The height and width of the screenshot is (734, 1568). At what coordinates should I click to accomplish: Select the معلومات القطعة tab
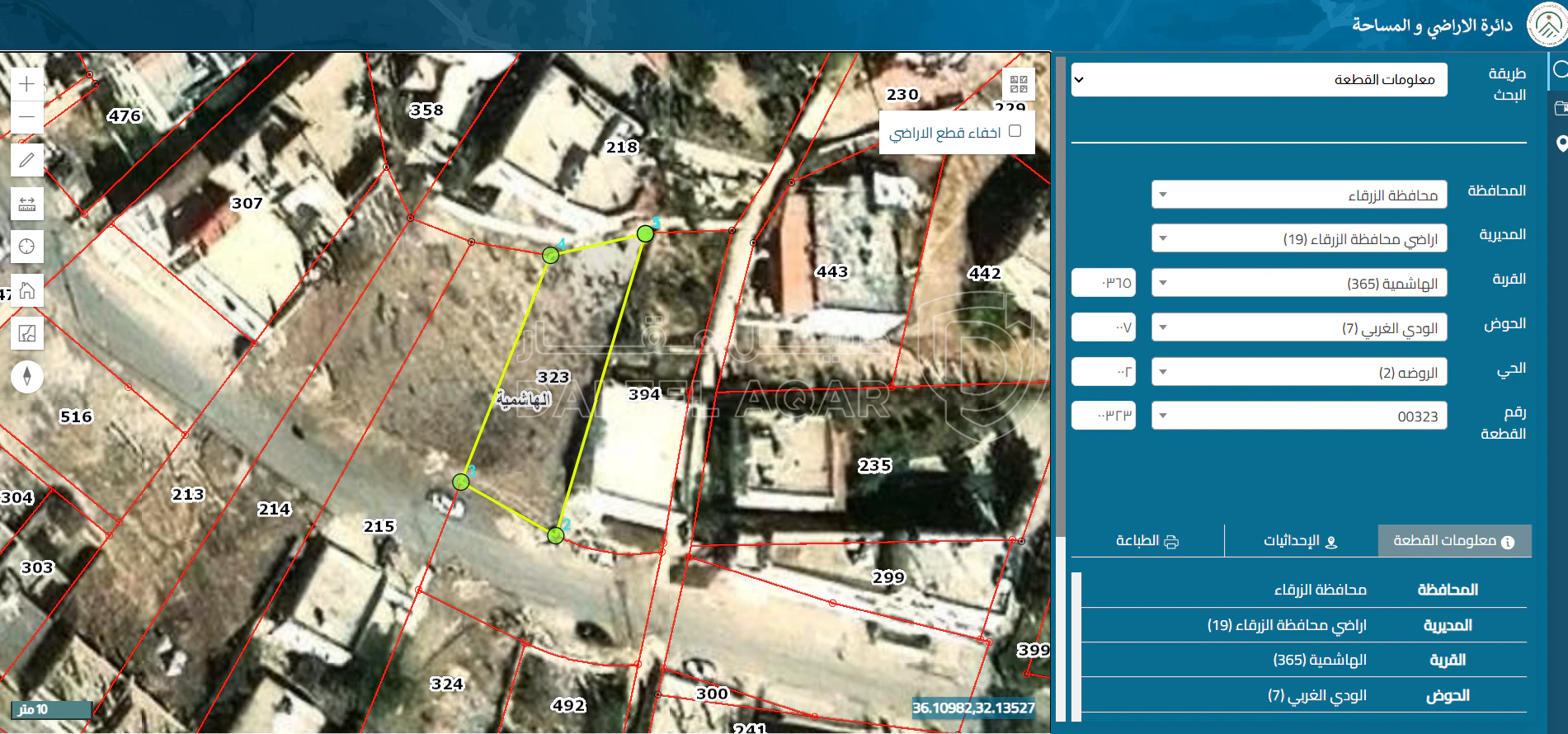tap(1454, 541)
